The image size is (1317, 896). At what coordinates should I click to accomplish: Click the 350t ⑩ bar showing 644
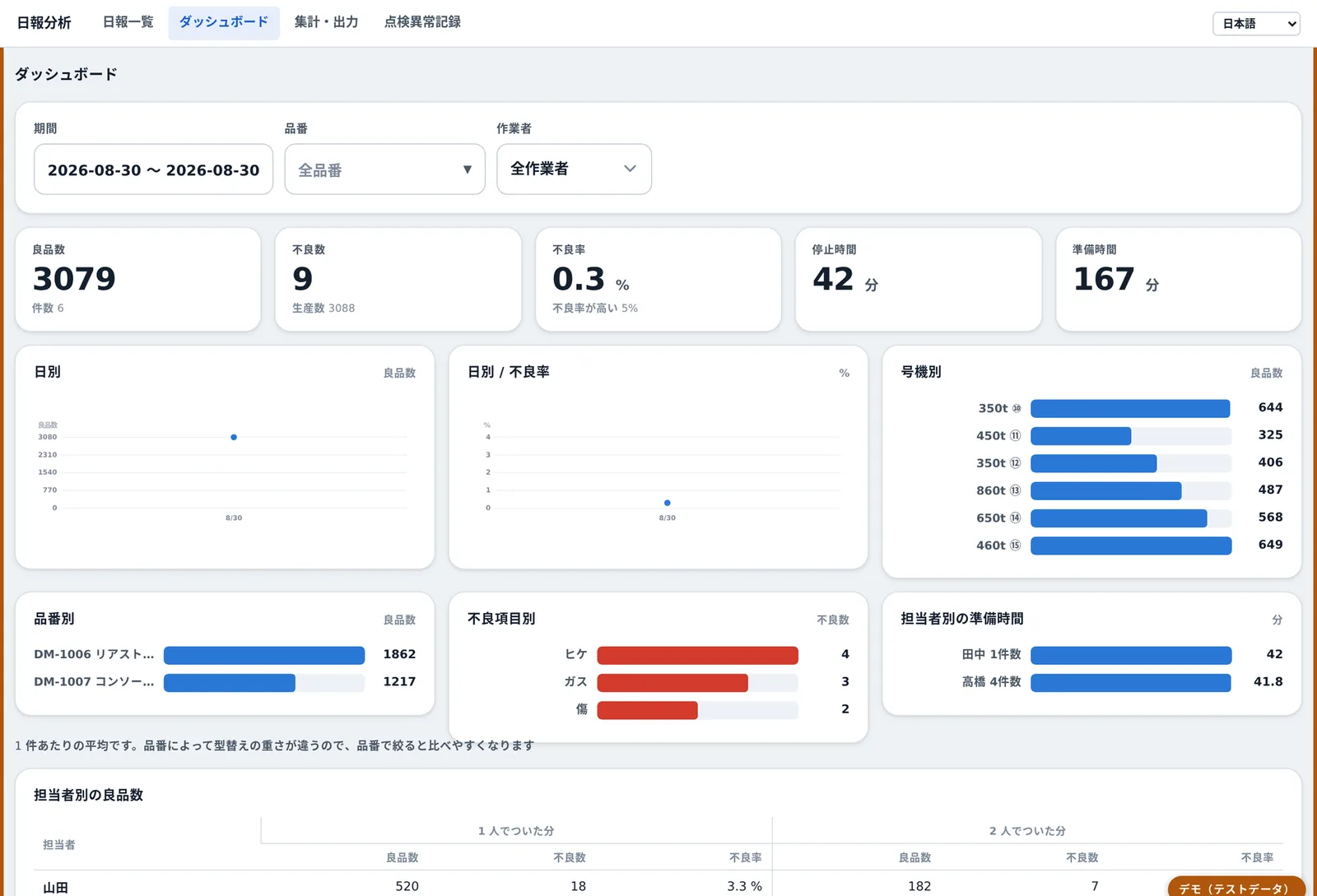click(x=1130, y=408)
